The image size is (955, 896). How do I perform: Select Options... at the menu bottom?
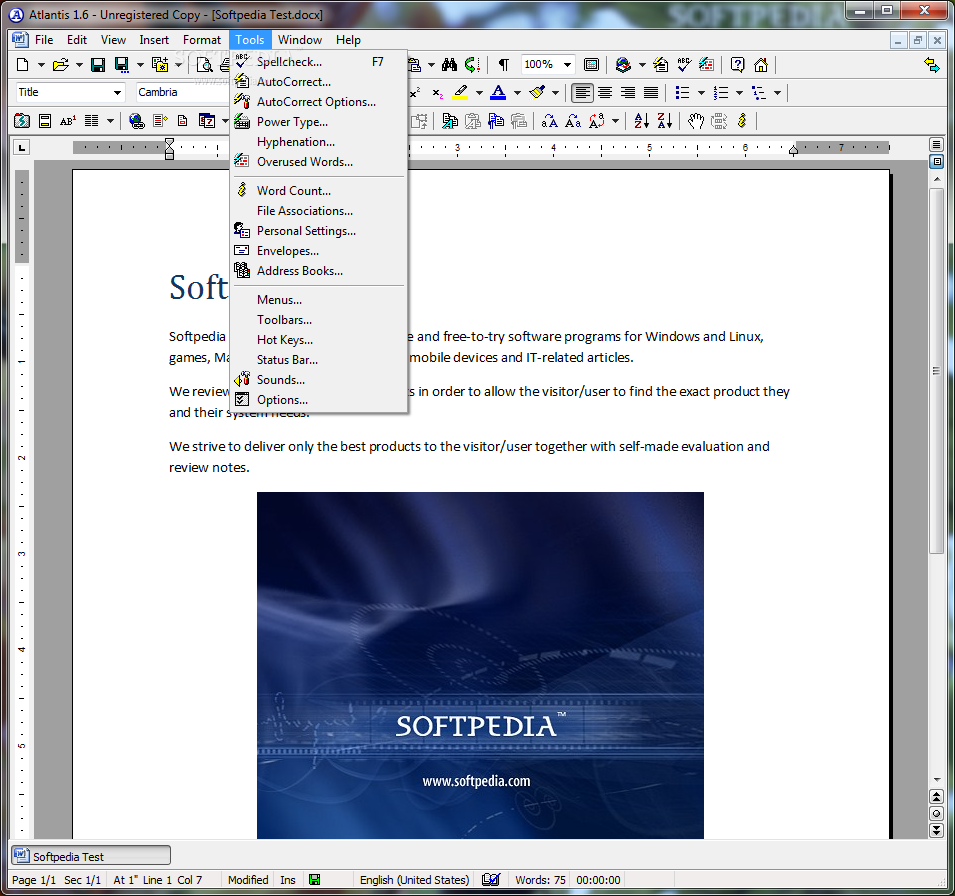[x=319, y=400]
